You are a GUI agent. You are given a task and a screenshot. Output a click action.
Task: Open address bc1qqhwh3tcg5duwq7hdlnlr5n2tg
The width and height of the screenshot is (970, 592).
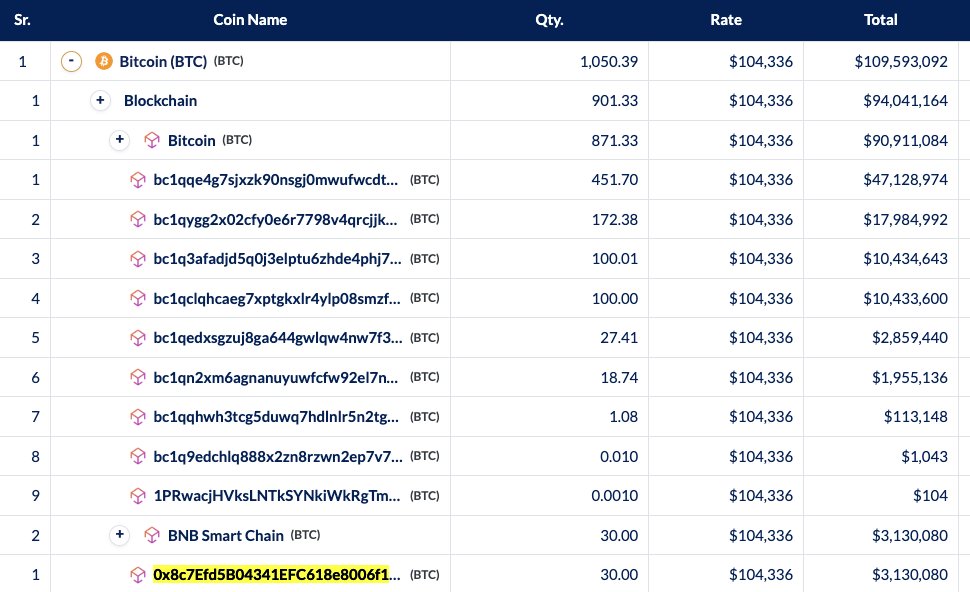[276, 417]
